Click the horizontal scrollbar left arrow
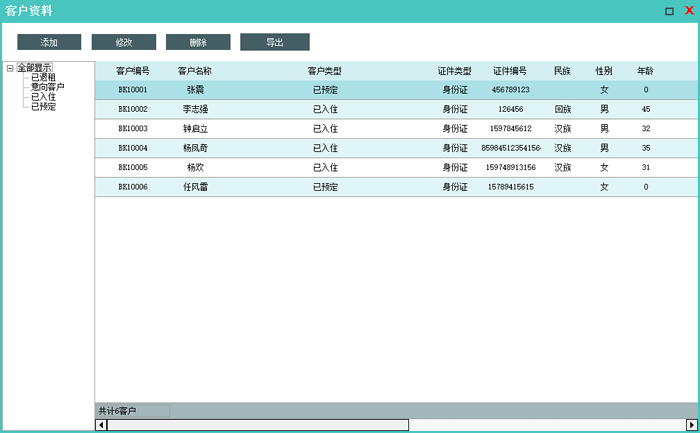Image resolution: width=700 pixels, height=433 pixels. coord(101,425)
